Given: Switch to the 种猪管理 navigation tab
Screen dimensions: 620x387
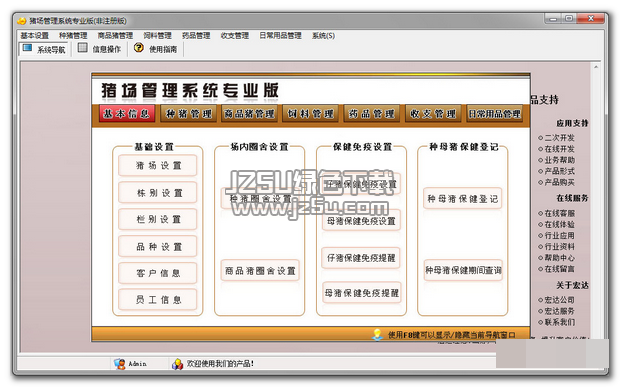Looking at the screenshot, I should click(189, 113).
